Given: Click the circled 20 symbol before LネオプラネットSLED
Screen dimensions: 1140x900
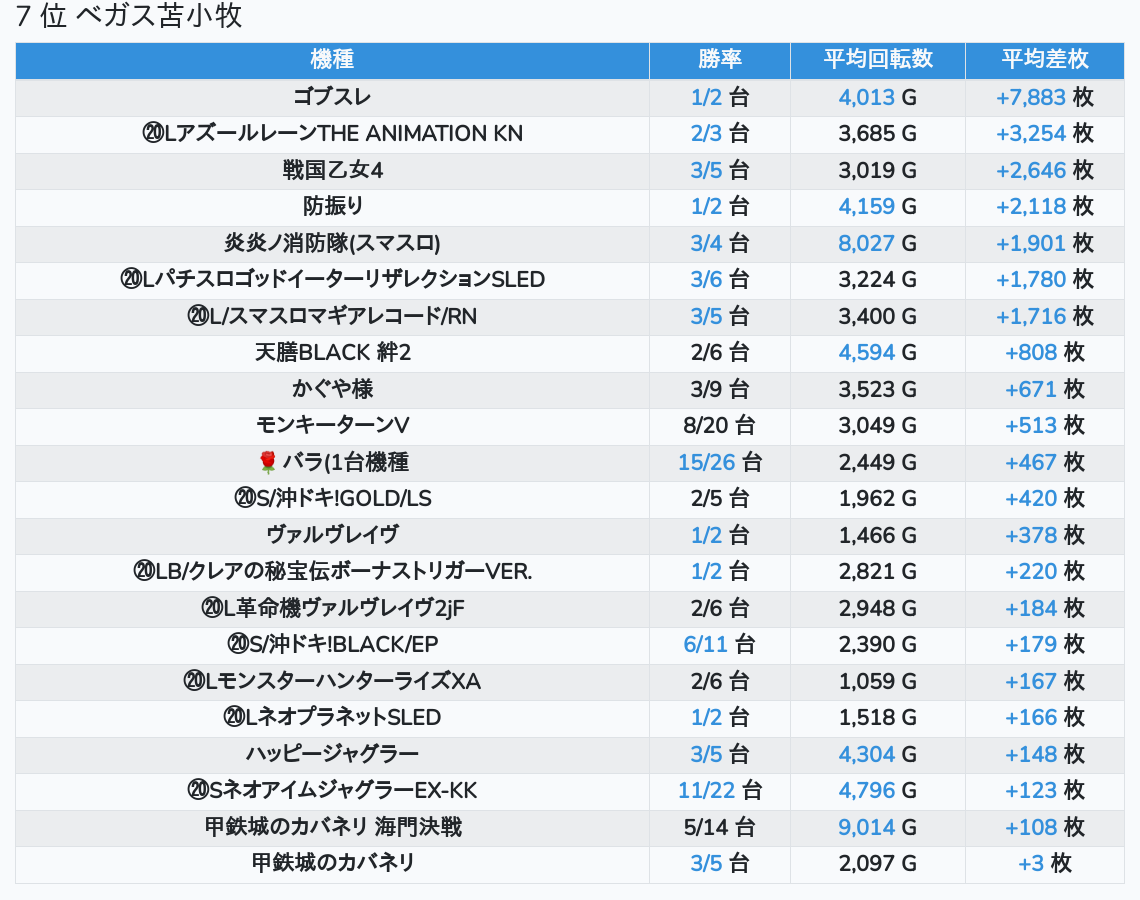Looking at the screenshot, I should click(234, 718).
